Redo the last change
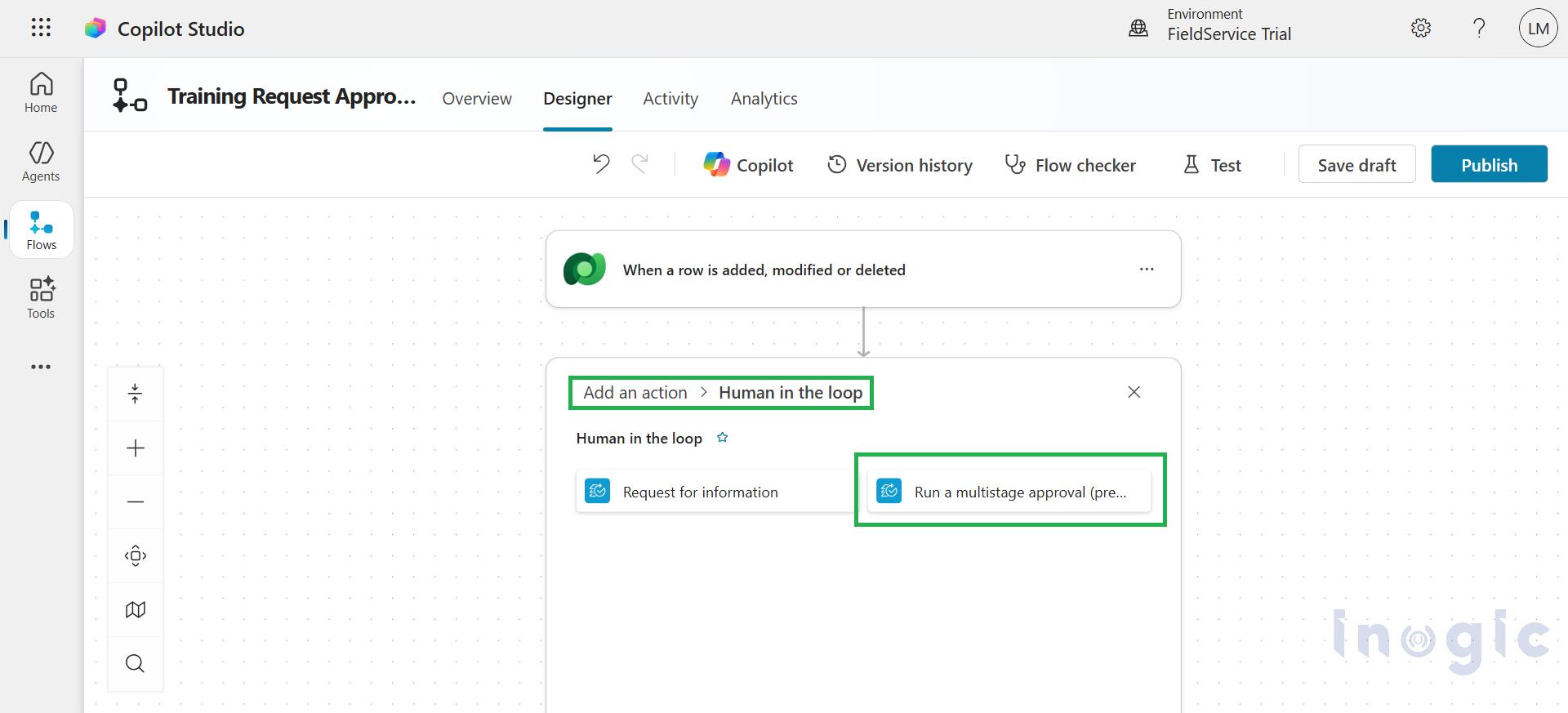This screenshot has height=713, width=1568. click(640, 164)
